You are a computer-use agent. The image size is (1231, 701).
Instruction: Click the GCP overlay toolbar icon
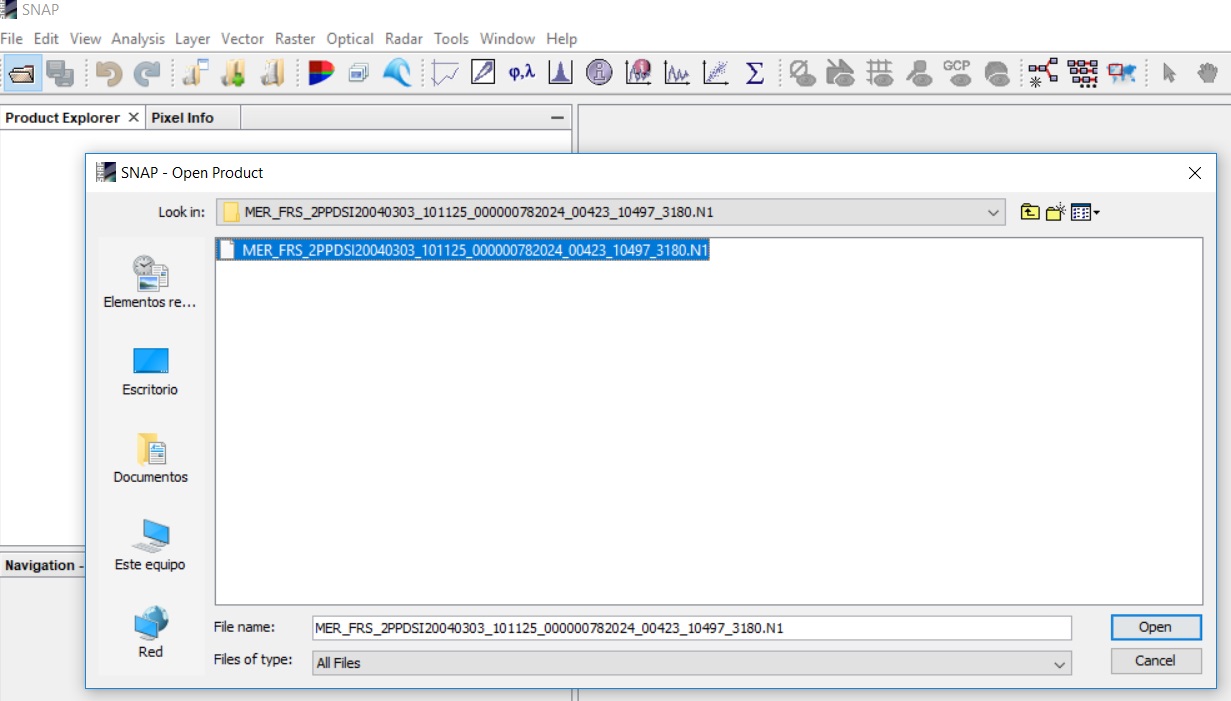click(957, 73)
